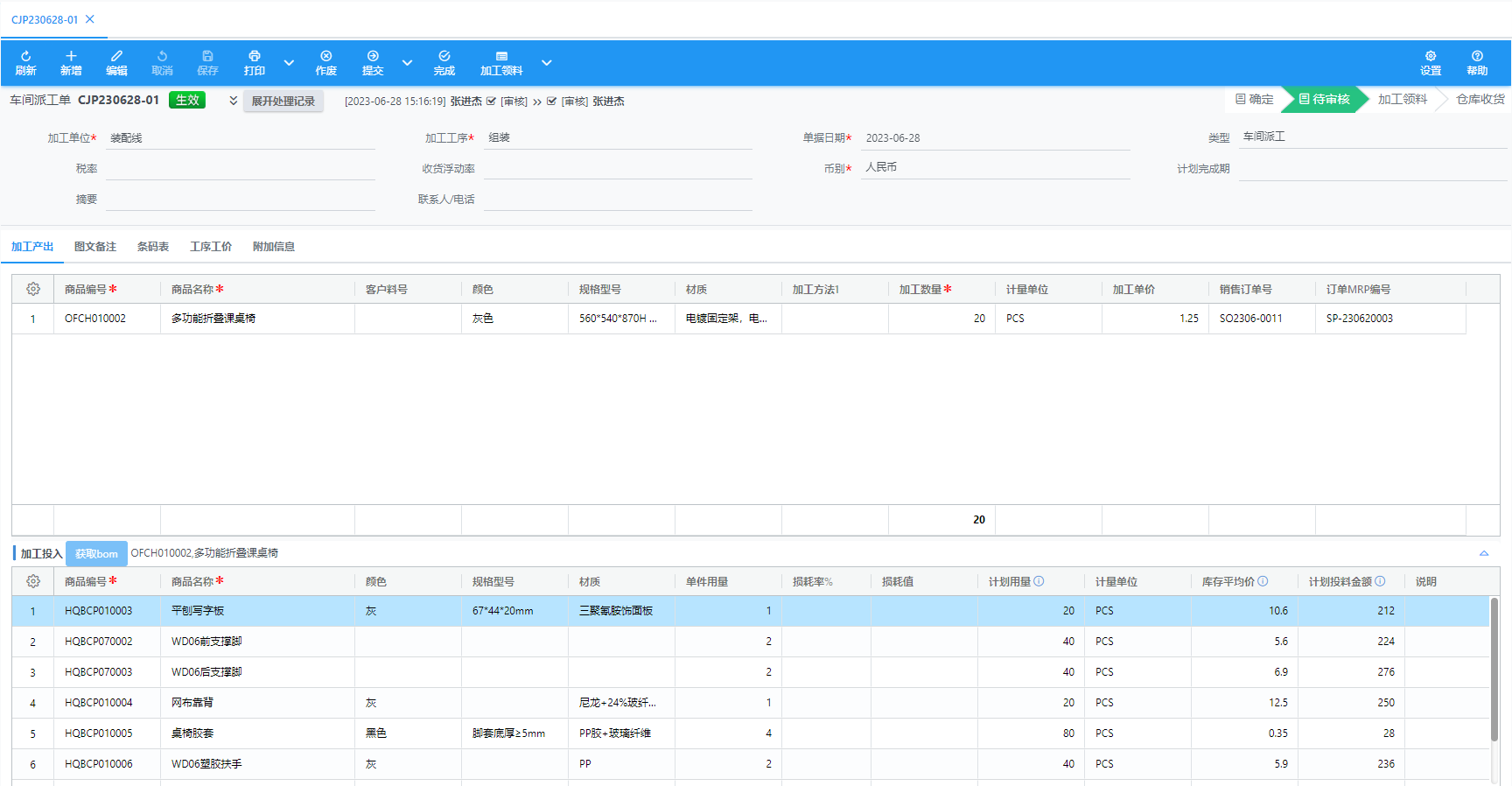Collapse the 加工投入 section with the up chevron
The image size is (1512, 786).
(x=1483, y=553)
